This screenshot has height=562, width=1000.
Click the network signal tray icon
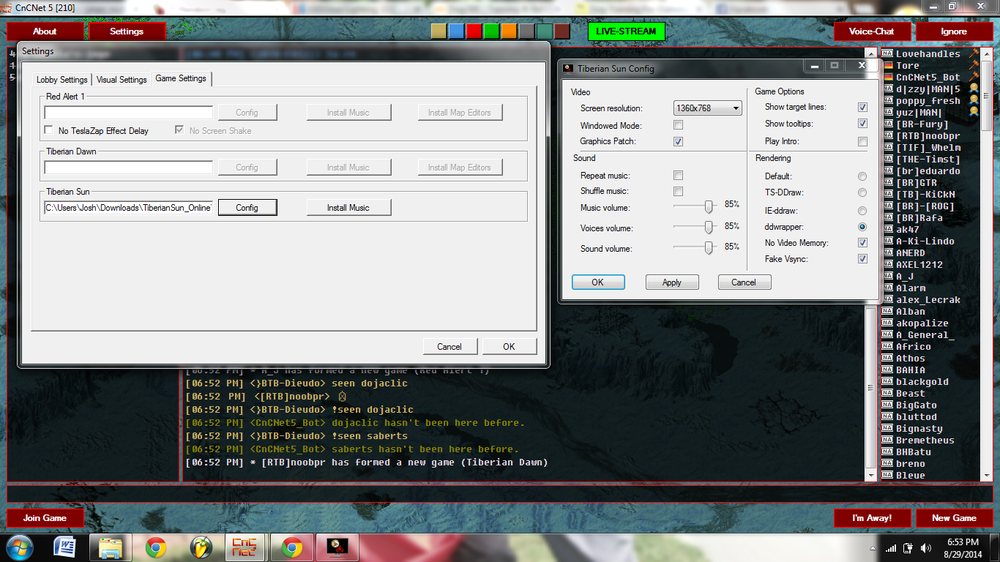[891, 548]
